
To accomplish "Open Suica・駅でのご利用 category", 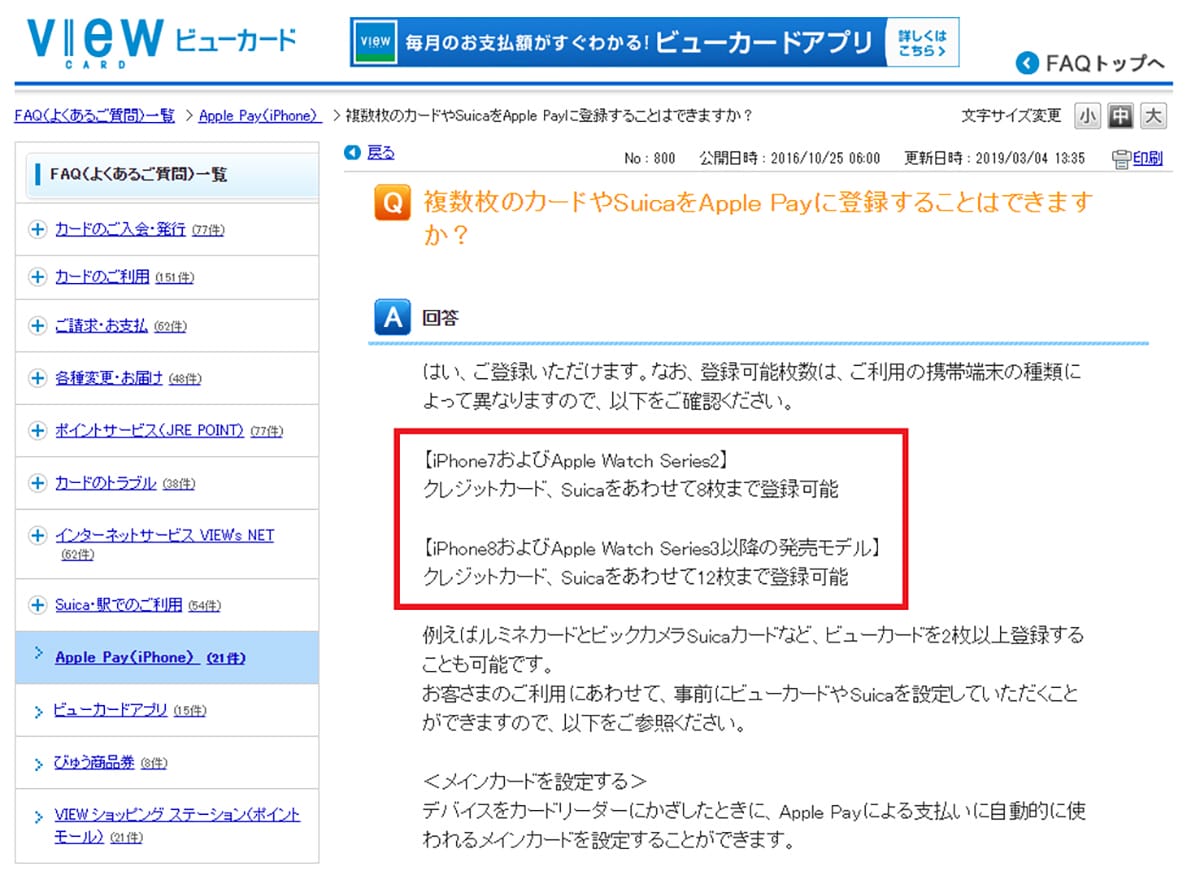I will pyautogui.click(x=119, y=605).
